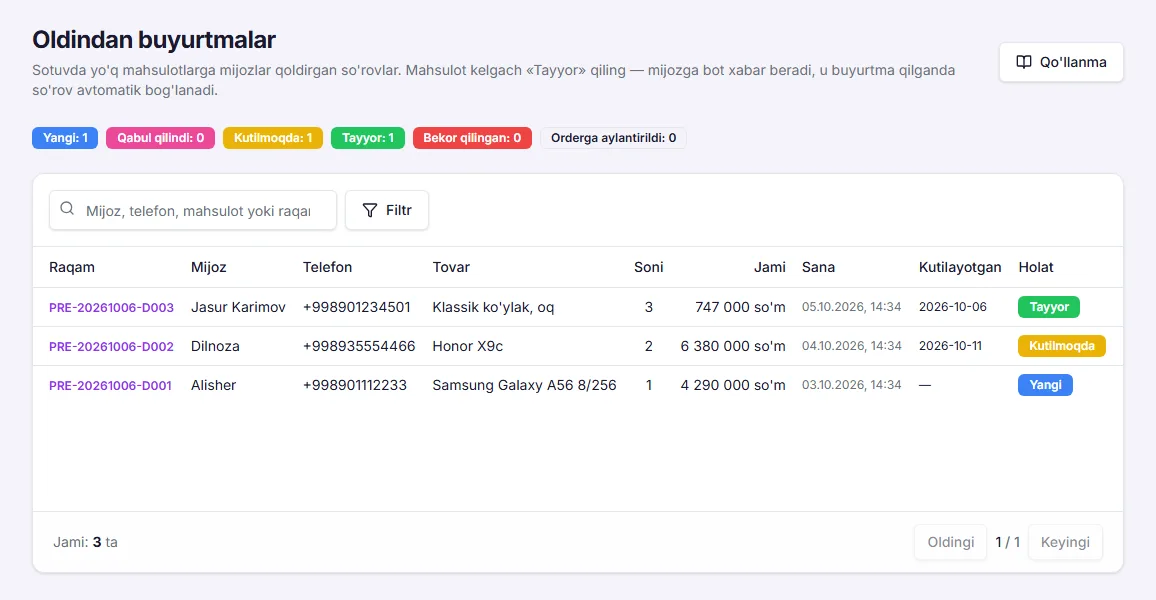The image size is (1156, 600).
Task: Click product Samsung Galaxy A56 8/256
Action: (524, 385)
